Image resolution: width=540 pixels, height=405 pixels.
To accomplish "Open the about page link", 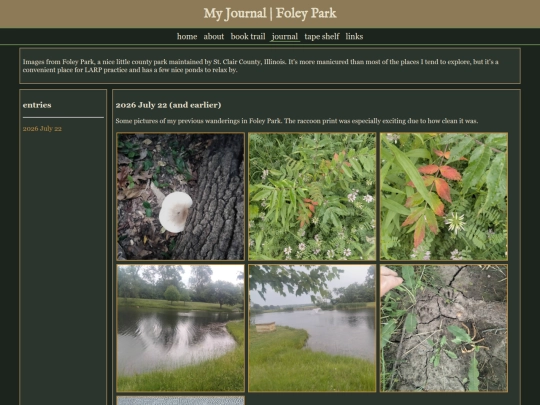I will 214,37.
